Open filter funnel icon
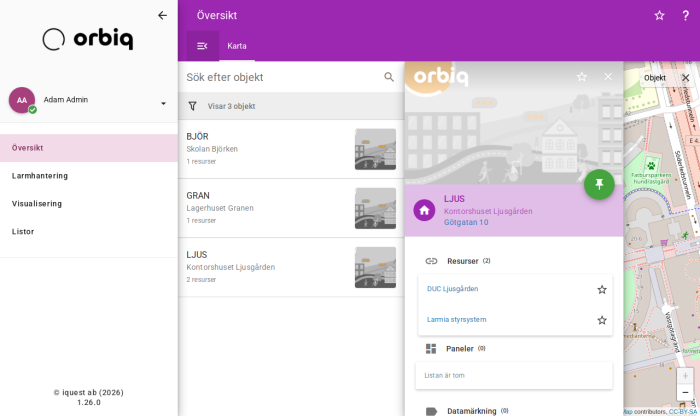Viewport: 700px width, 416px height. 192,106
